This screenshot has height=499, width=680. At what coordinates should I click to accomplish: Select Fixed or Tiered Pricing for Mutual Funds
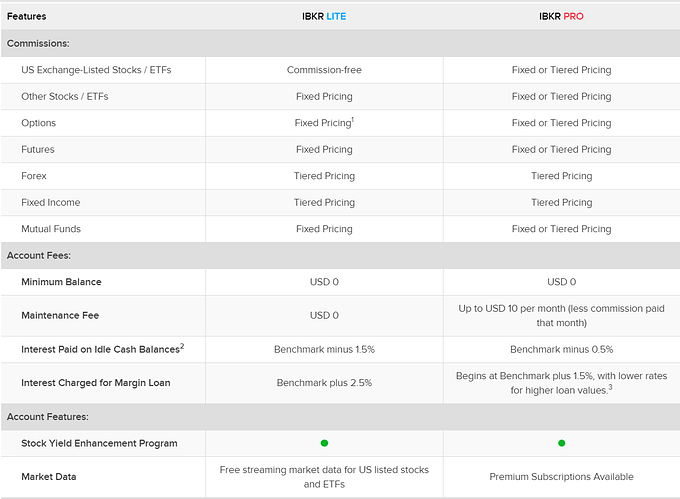(561, 228)
